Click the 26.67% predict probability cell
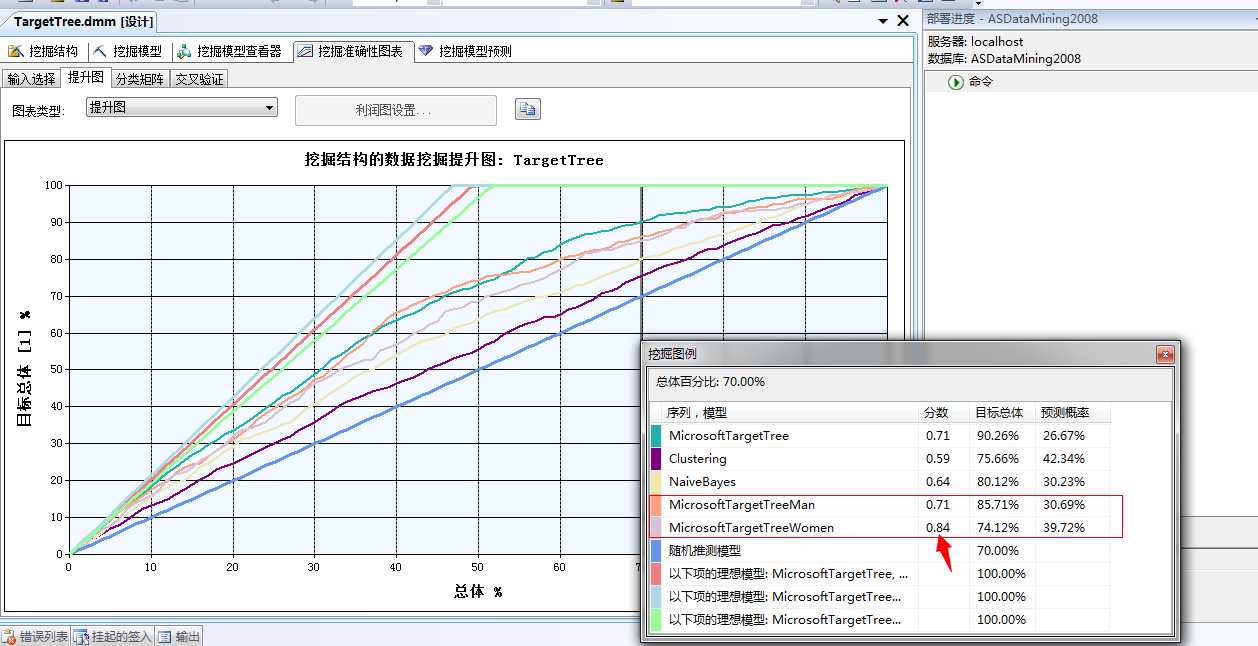The width and height of the screenshot is (1258, 646). pyautogui.click(x=1064, y=436)
